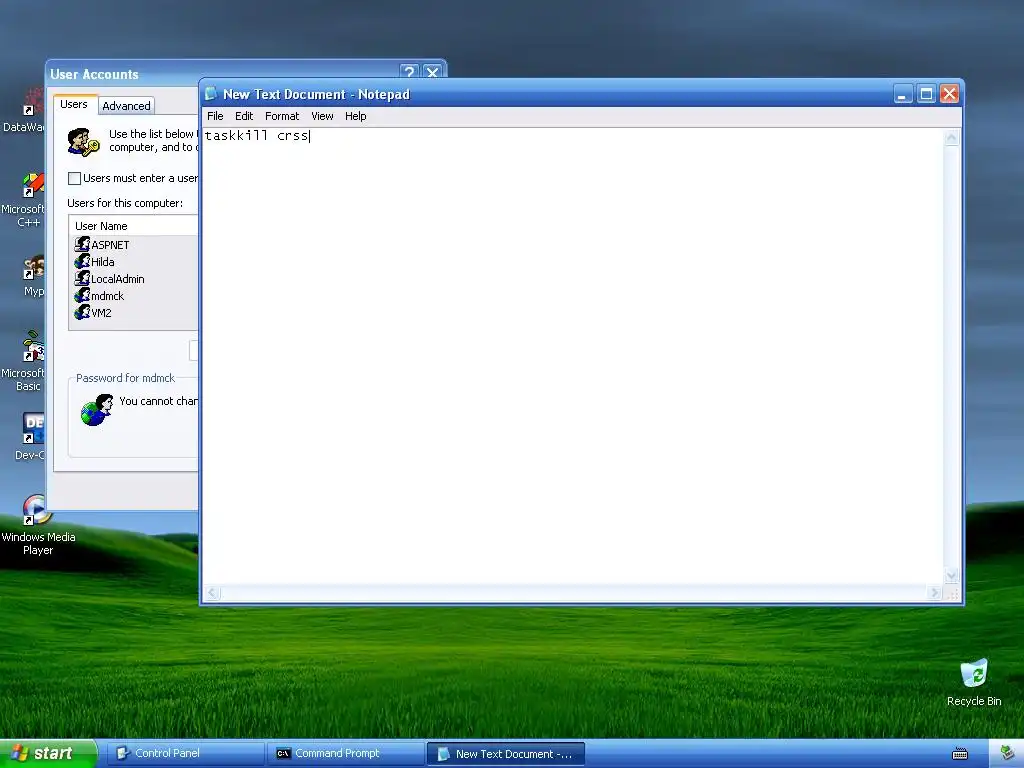Click User Name column header

(133, 226)
